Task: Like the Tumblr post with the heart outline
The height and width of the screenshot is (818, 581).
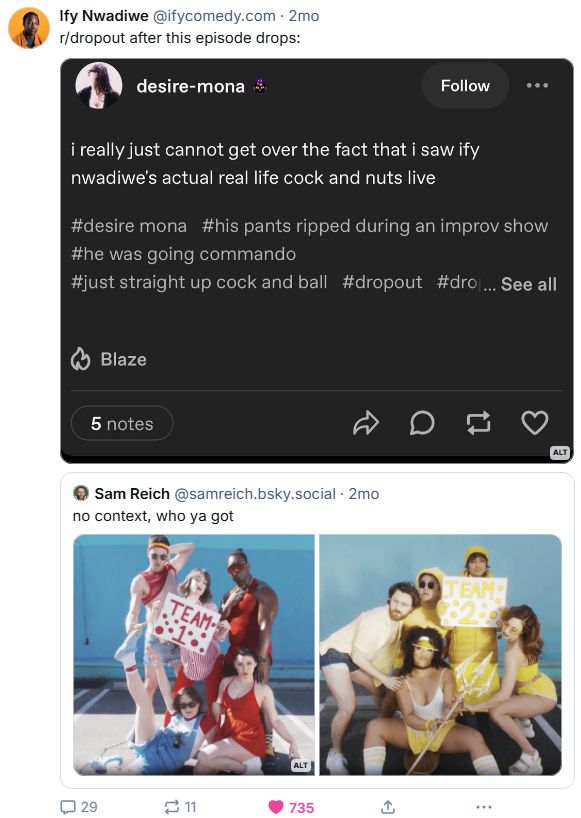Action: pos(533,423)
